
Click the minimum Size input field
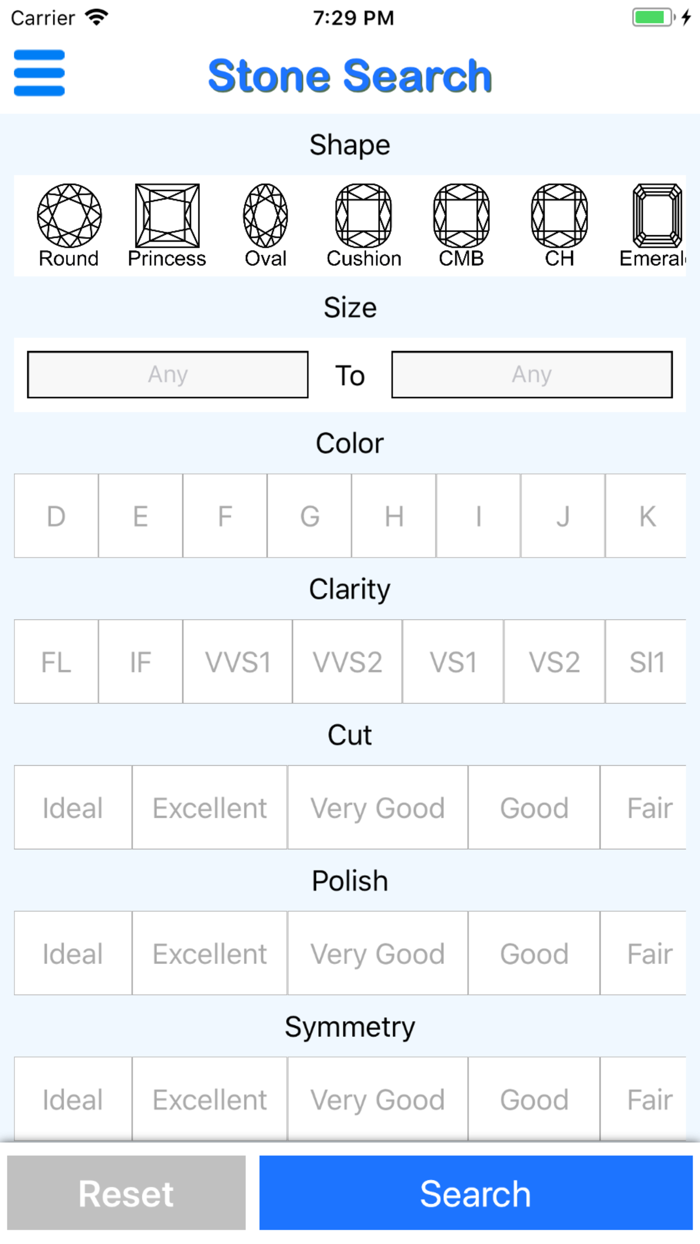click(168, 375)
